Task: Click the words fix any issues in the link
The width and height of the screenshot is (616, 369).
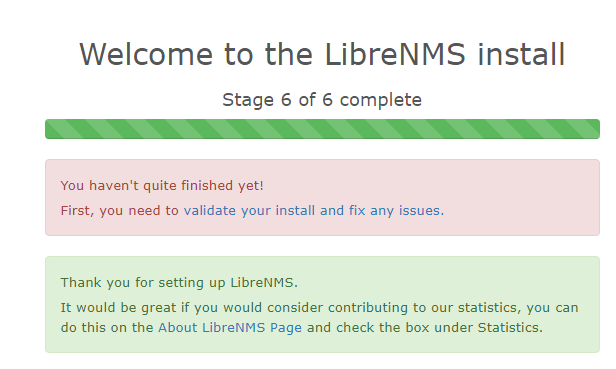Action: tap(394, 211)
